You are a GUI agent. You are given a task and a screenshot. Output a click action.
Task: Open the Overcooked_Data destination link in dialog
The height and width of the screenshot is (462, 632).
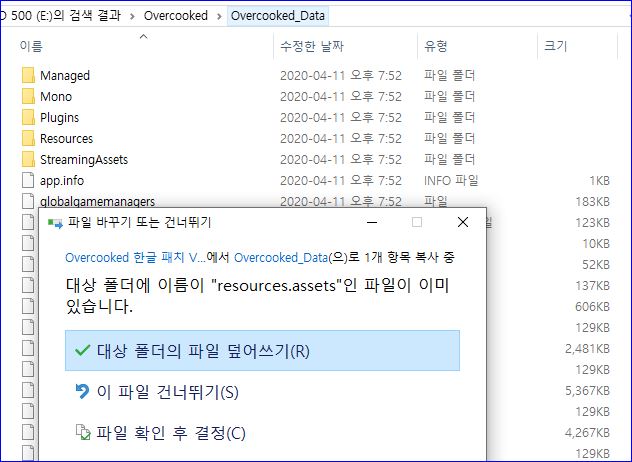tap(281, 257)
